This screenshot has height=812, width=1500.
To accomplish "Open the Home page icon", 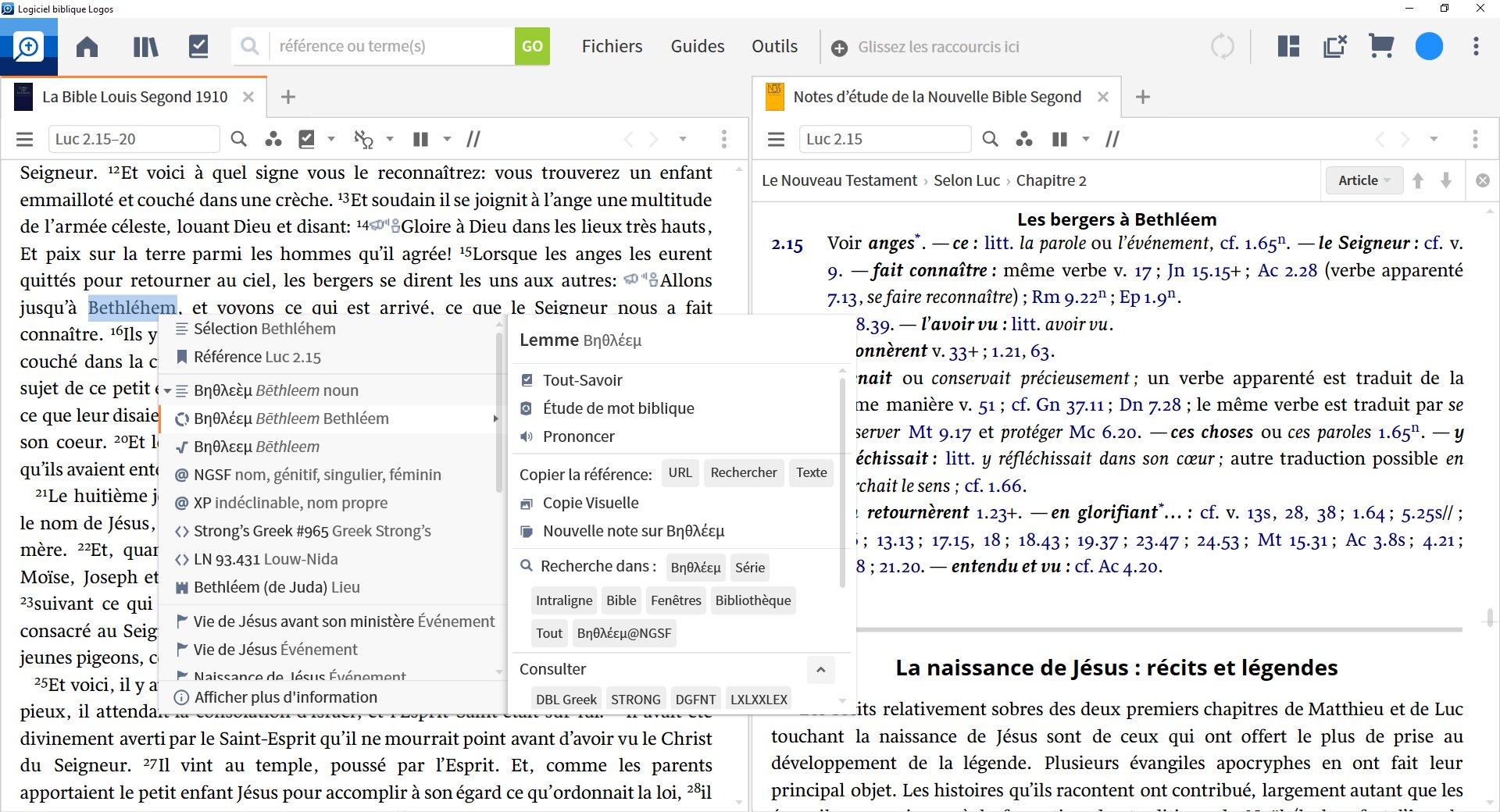I will pyautogui.click(x=87, y=47).
